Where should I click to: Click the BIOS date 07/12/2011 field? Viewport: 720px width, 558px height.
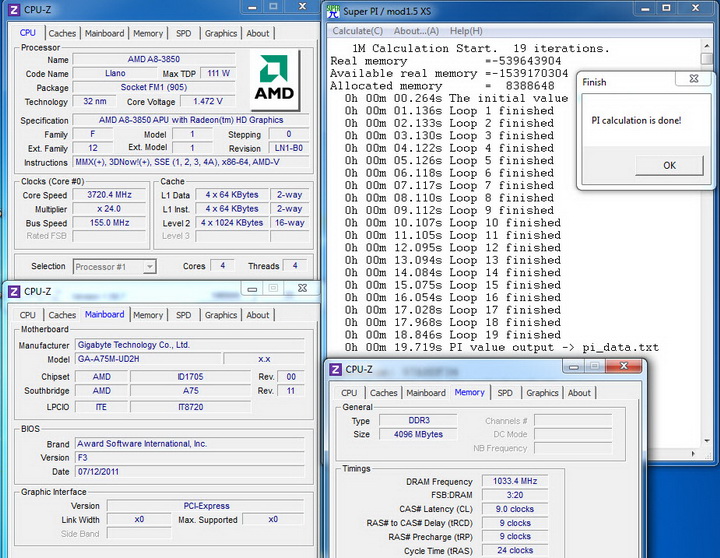pos(190,472)
